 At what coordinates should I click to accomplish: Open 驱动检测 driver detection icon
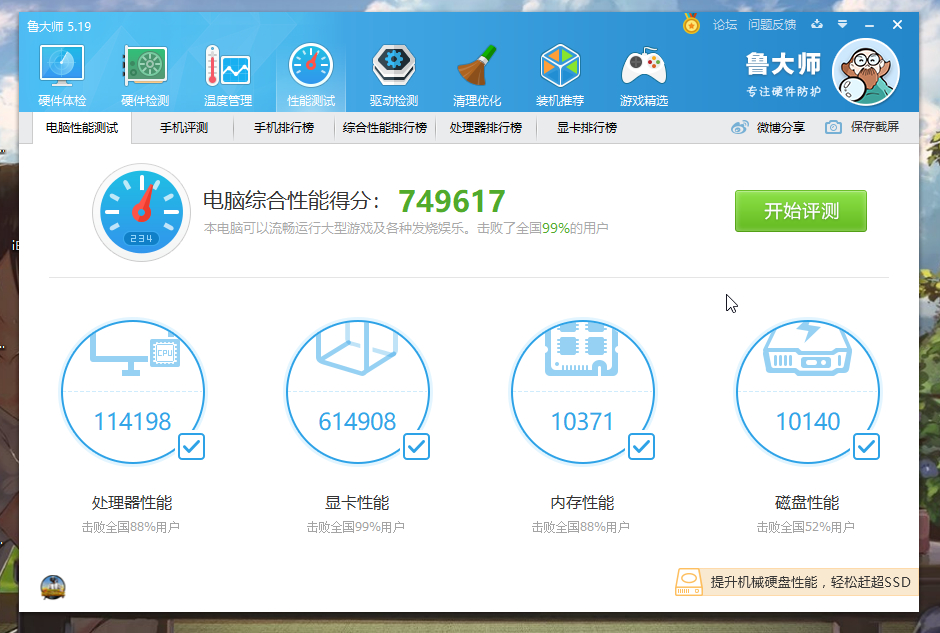click(393, 66)
